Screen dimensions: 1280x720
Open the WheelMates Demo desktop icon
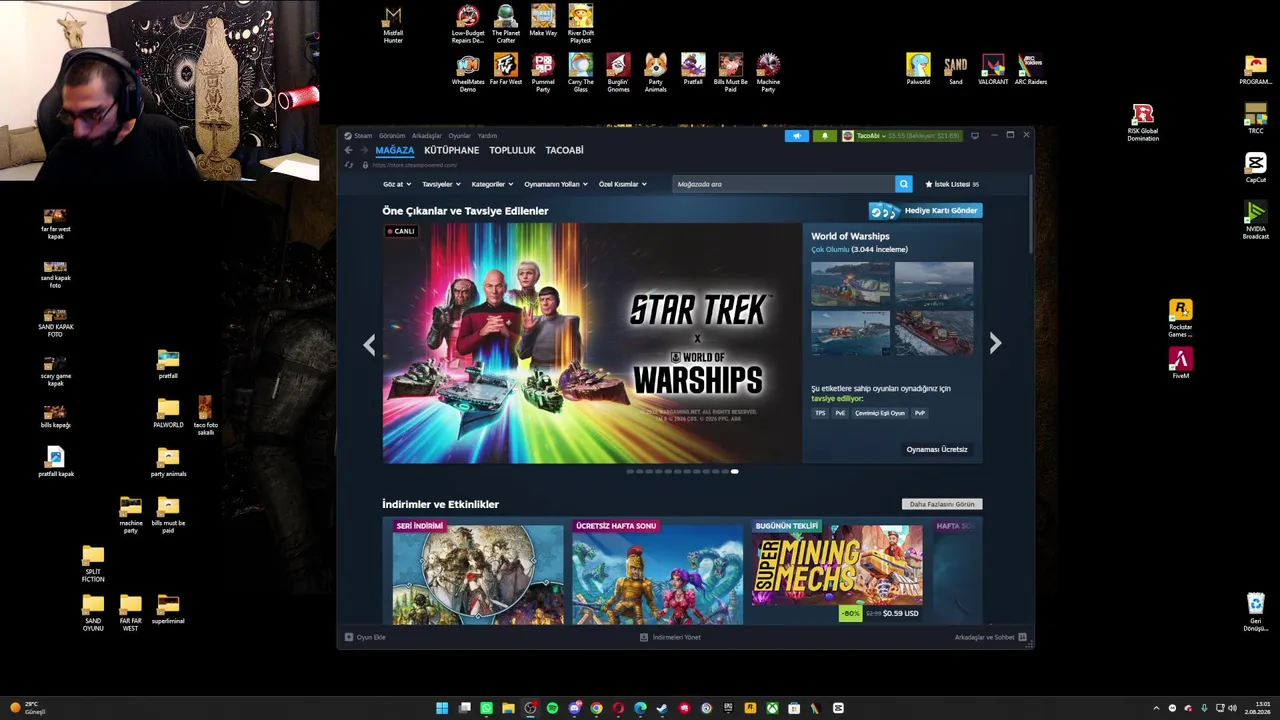click(468, 74)
